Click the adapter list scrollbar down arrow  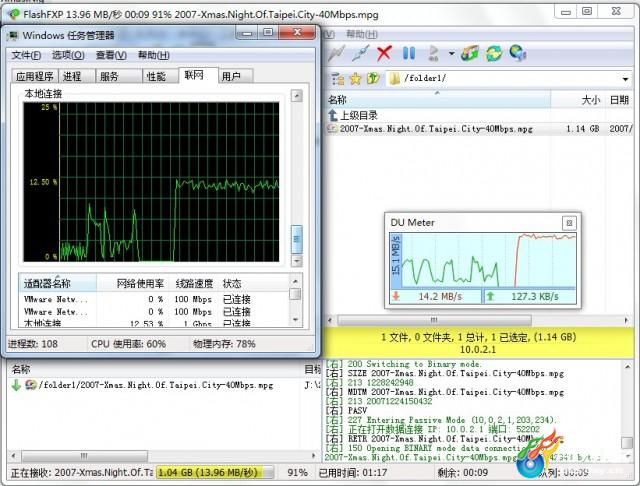tap(296, 320)
